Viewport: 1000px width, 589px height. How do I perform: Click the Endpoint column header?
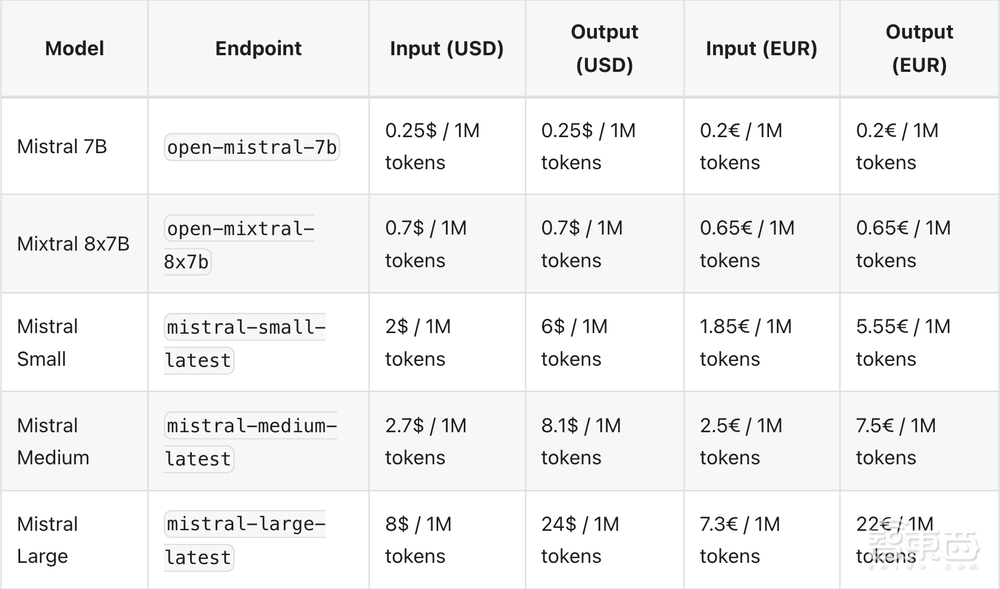(x=258, y=48)
